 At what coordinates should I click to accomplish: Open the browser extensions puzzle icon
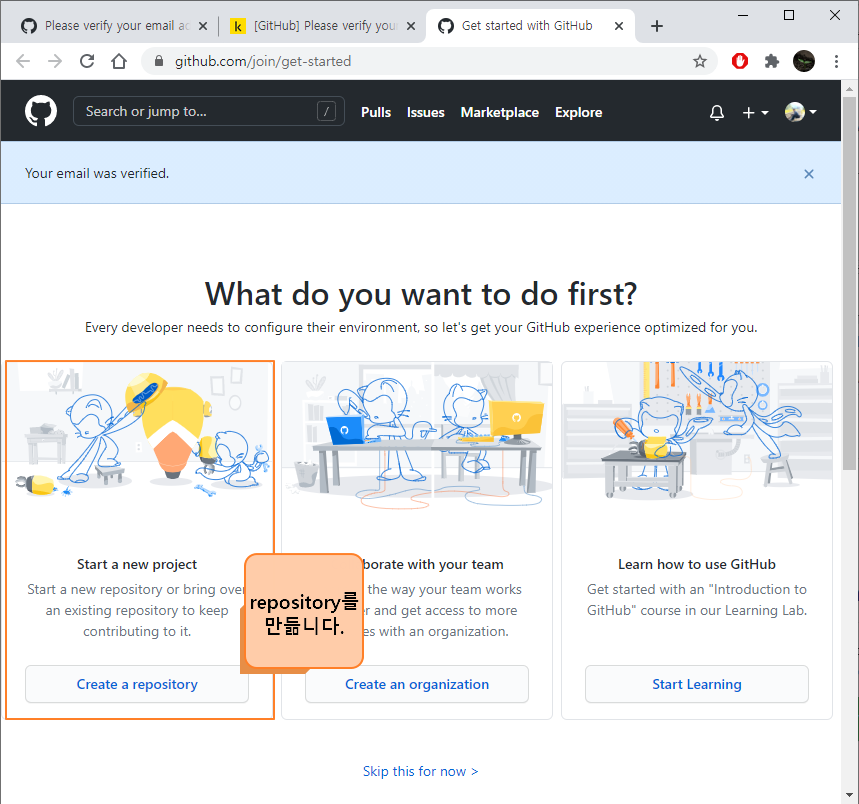[x=772, y=61]
